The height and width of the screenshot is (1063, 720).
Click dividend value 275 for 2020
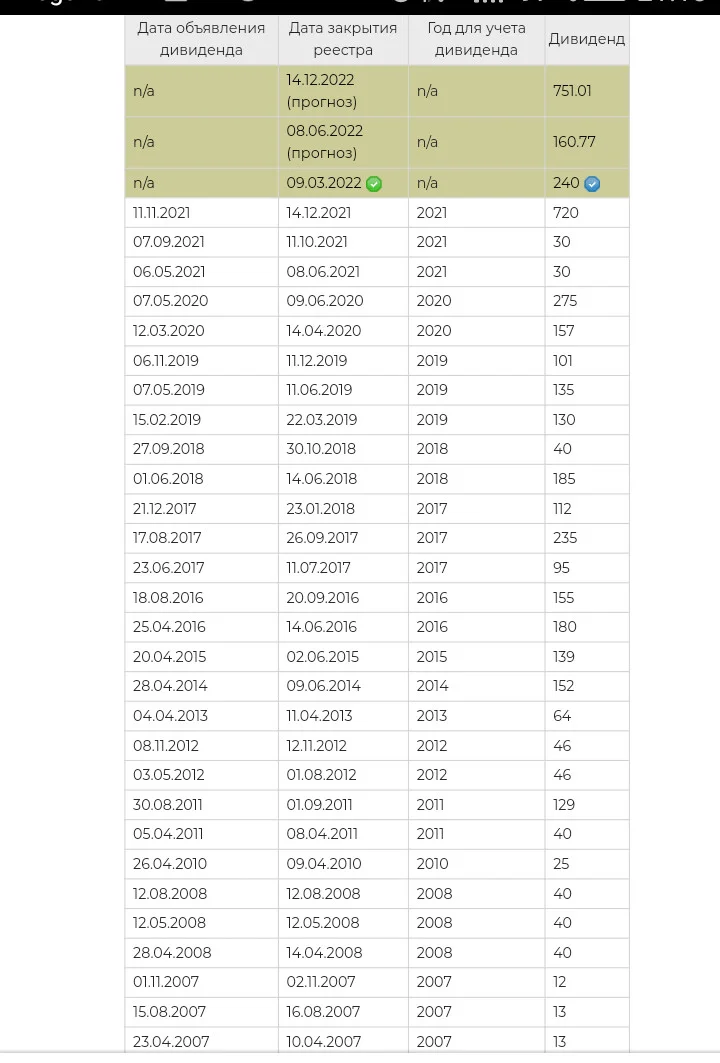tap(565, 301)
